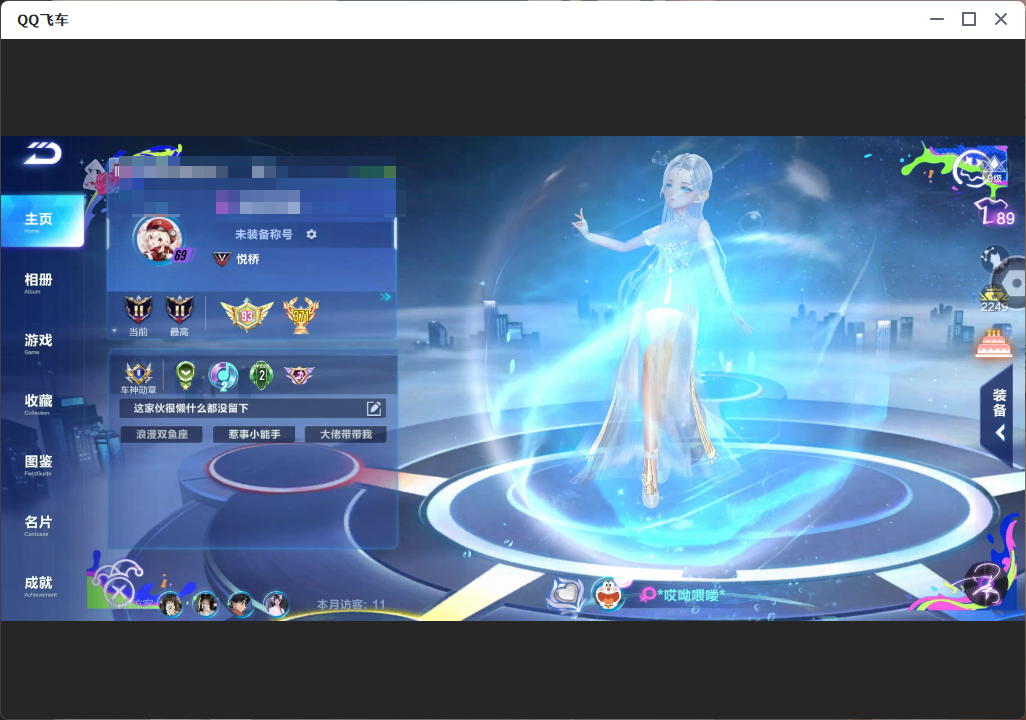Click the V badge next to 悦桥
The width and height of the screenshot is (1026, 720).
(222, 259)
